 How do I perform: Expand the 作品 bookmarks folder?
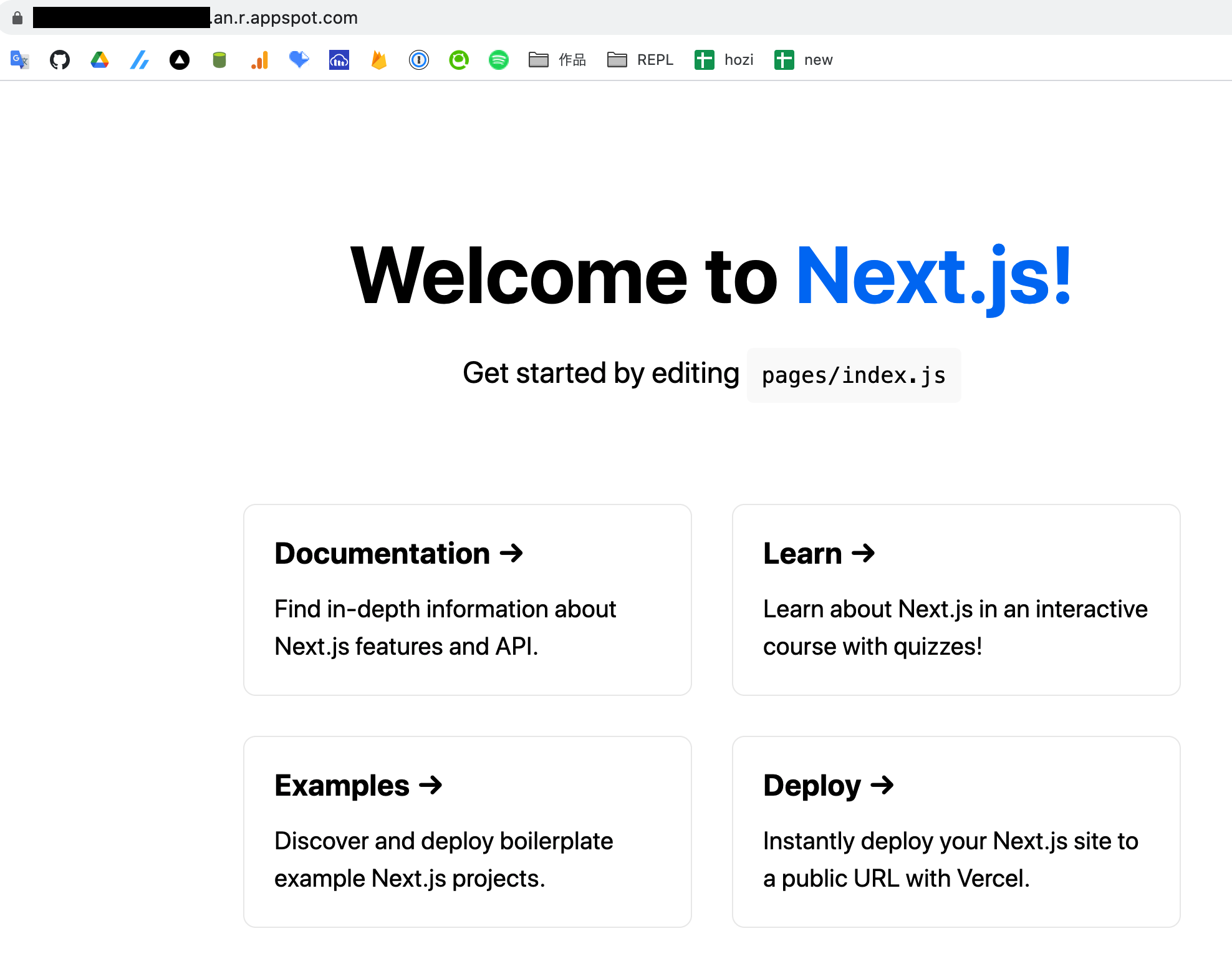pyautogui.click(x=557, y=60)
